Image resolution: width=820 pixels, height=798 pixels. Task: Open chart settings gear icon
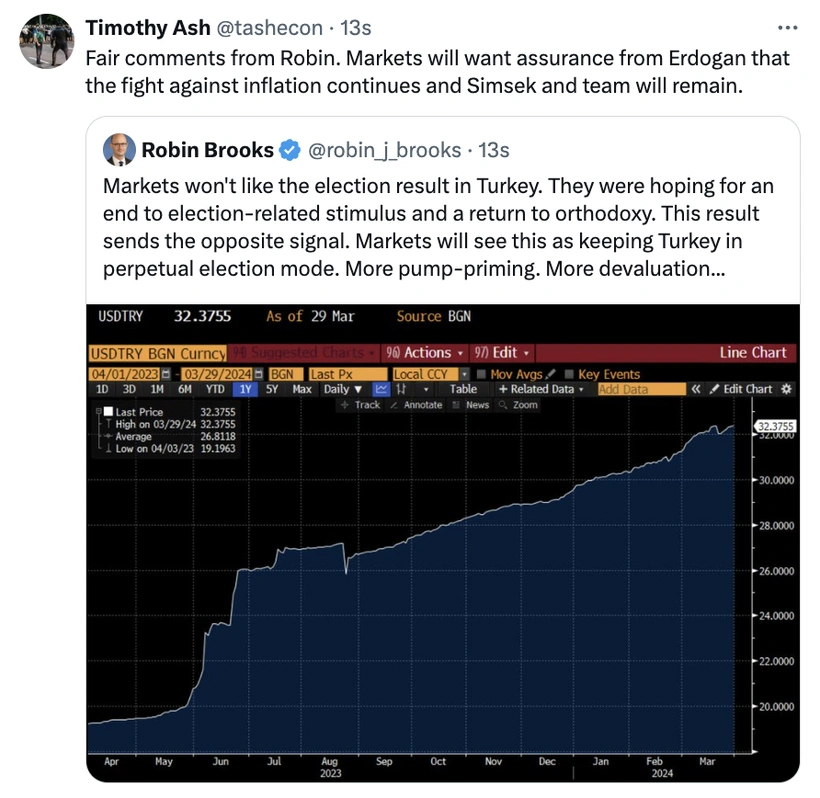[x=785, y=389]
